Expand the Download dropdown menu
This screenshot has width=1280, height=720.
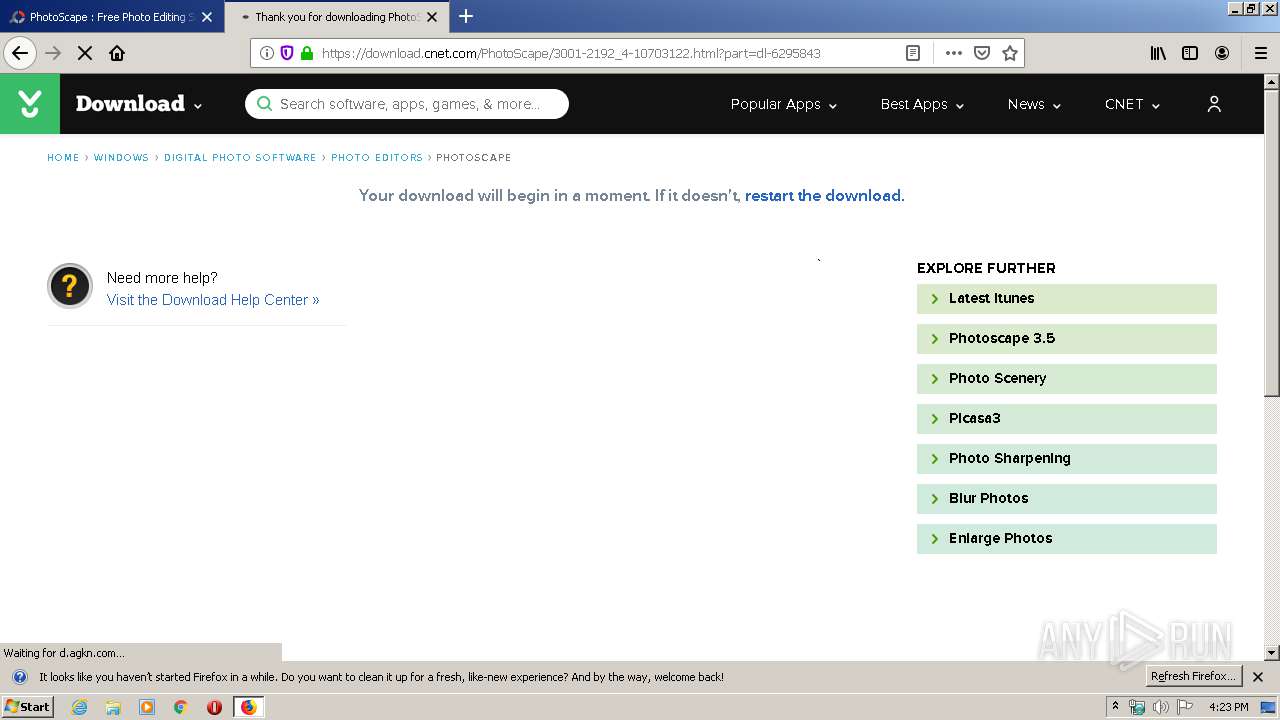139,104
